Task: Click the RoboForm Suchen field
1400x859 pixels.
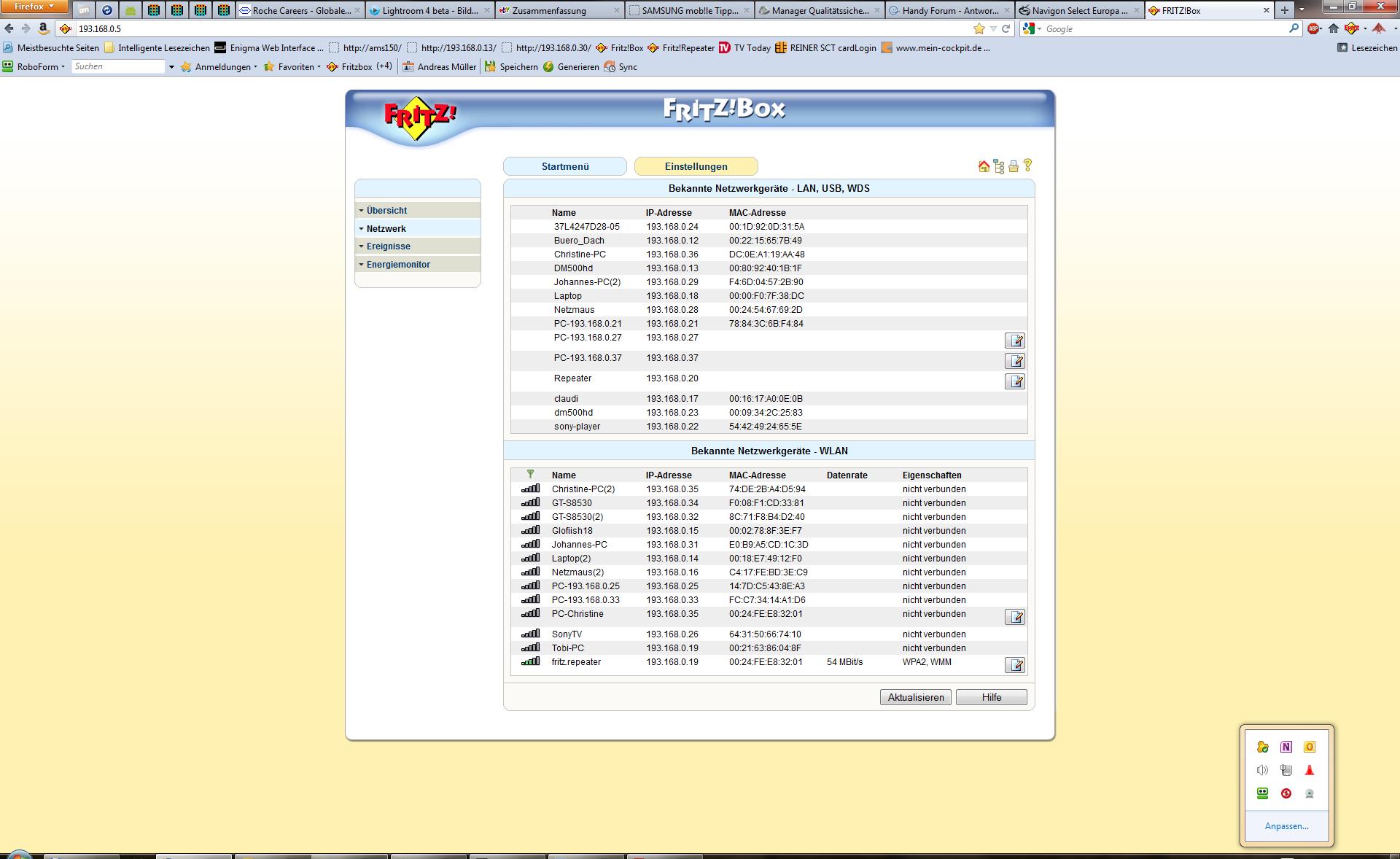Action: click(119, 66)
